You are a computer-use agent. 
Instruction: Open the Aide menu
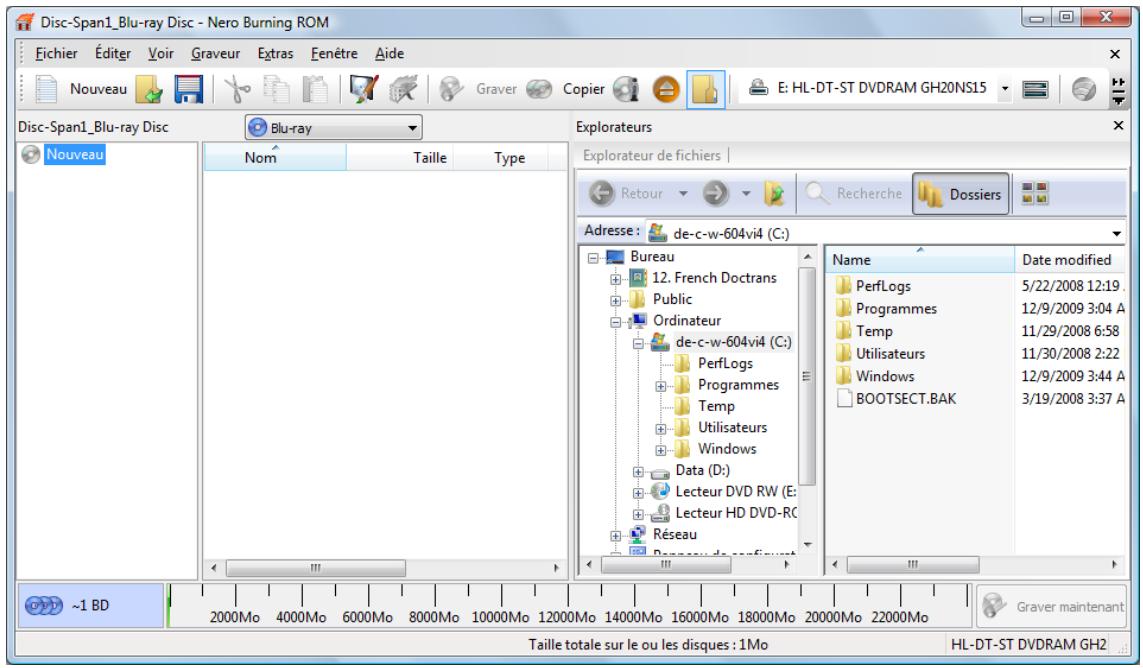tap(389, 53)
